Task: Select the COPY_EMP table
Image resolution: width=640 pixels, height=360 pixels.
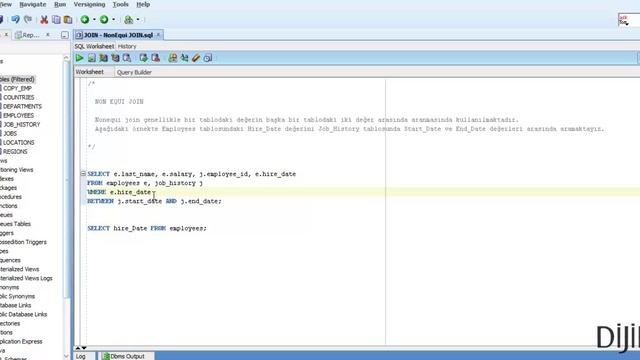Action: click(17, 88)
